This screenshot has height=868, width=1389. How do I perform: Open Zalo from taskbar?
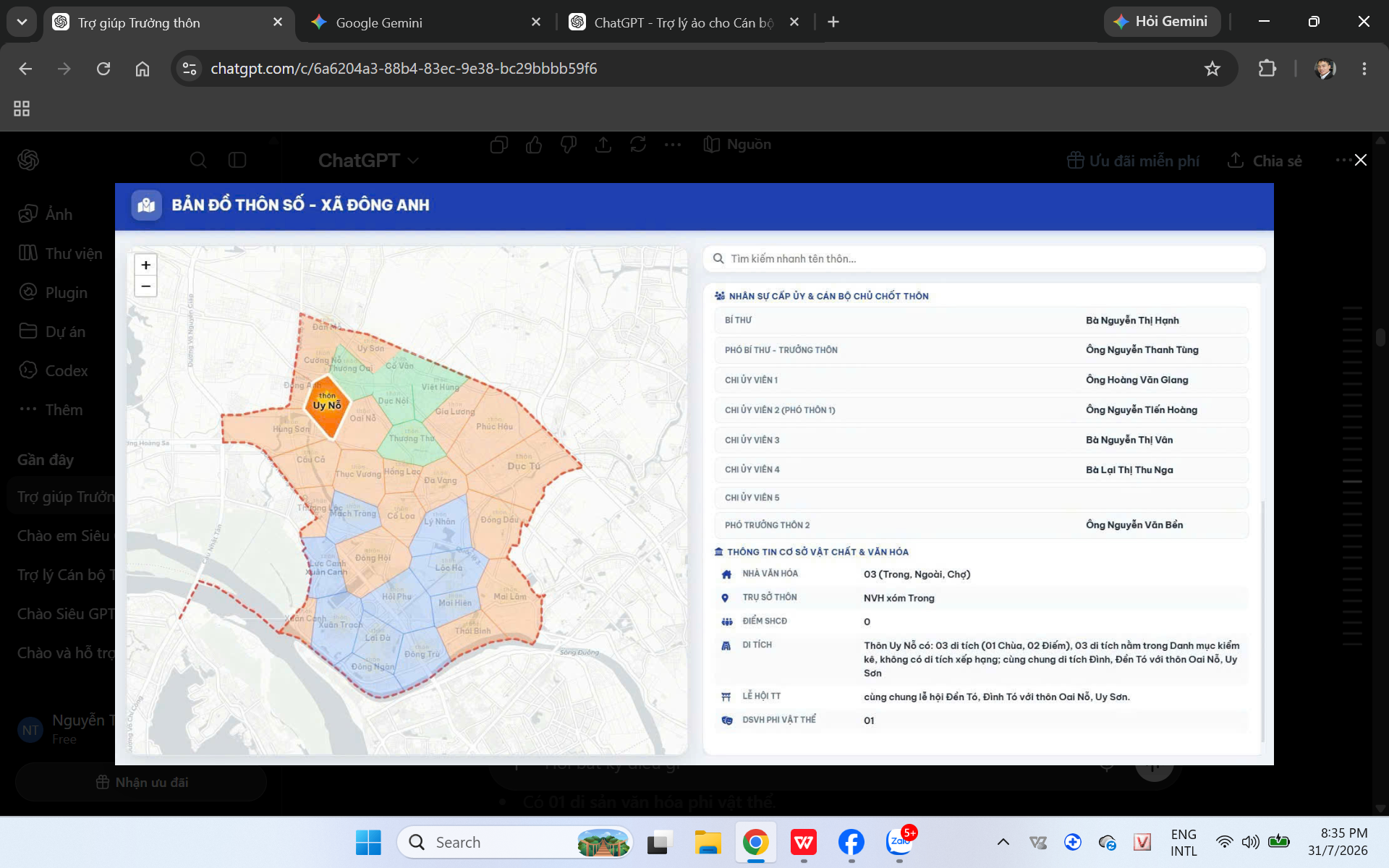point(900,842)
